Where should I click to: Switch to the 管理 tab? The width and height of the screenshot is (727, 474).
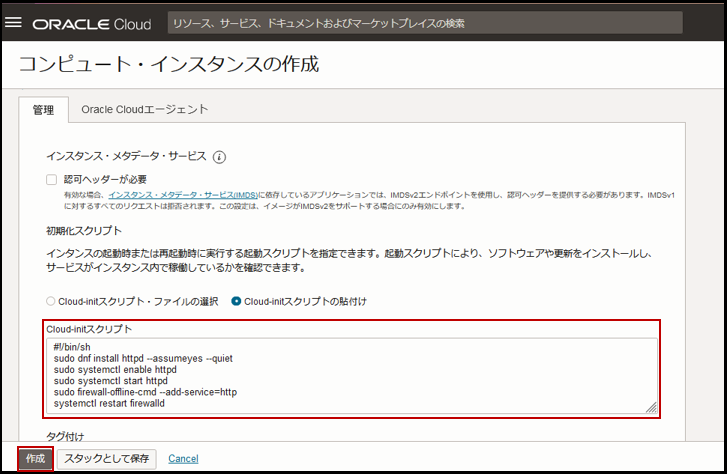44,110
